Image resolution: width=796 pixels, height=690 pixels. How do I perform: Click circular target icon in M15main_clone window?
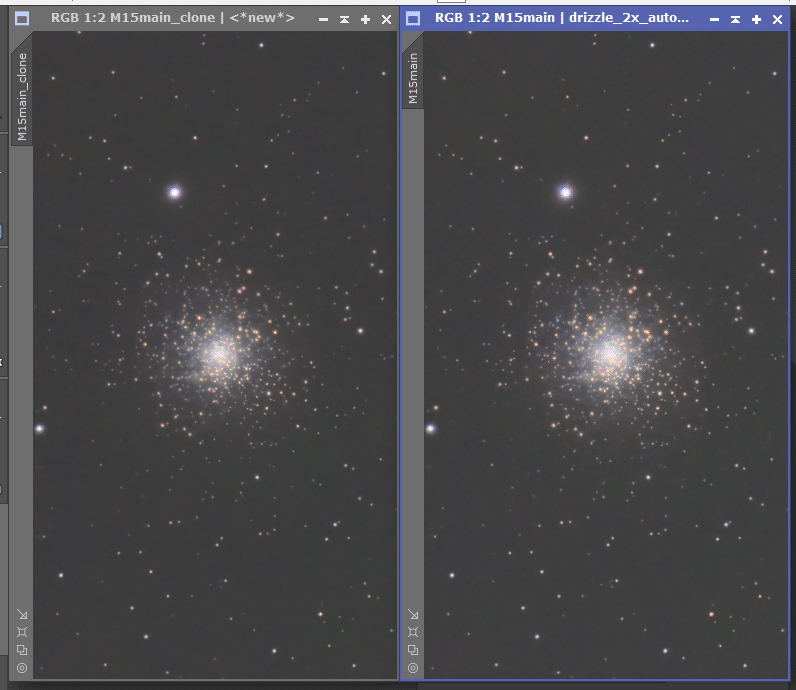tap(22, 668)
